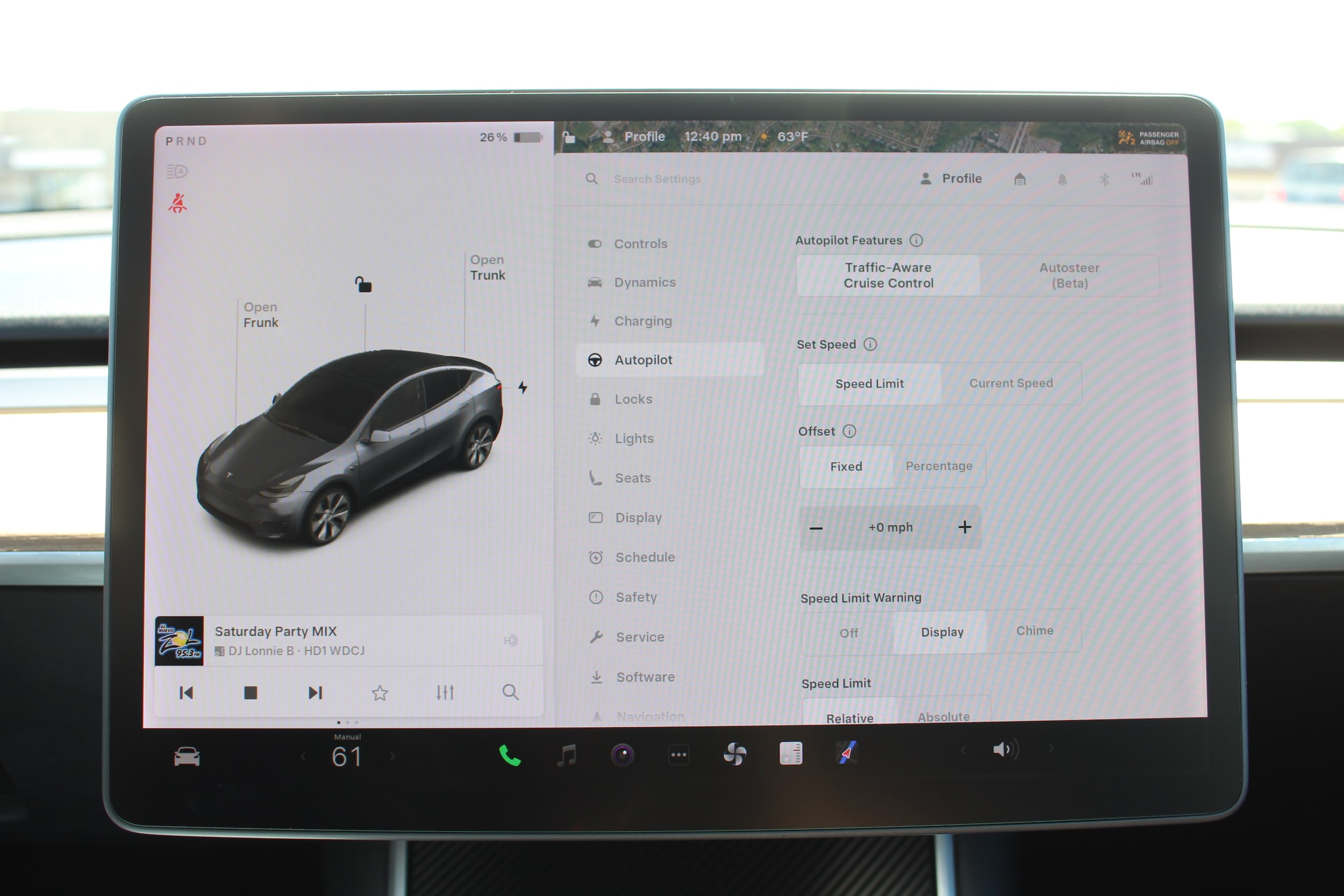Viewport: 1344px width, 896px height.
Task: Go to Software settings section
Action: point(645,677)
